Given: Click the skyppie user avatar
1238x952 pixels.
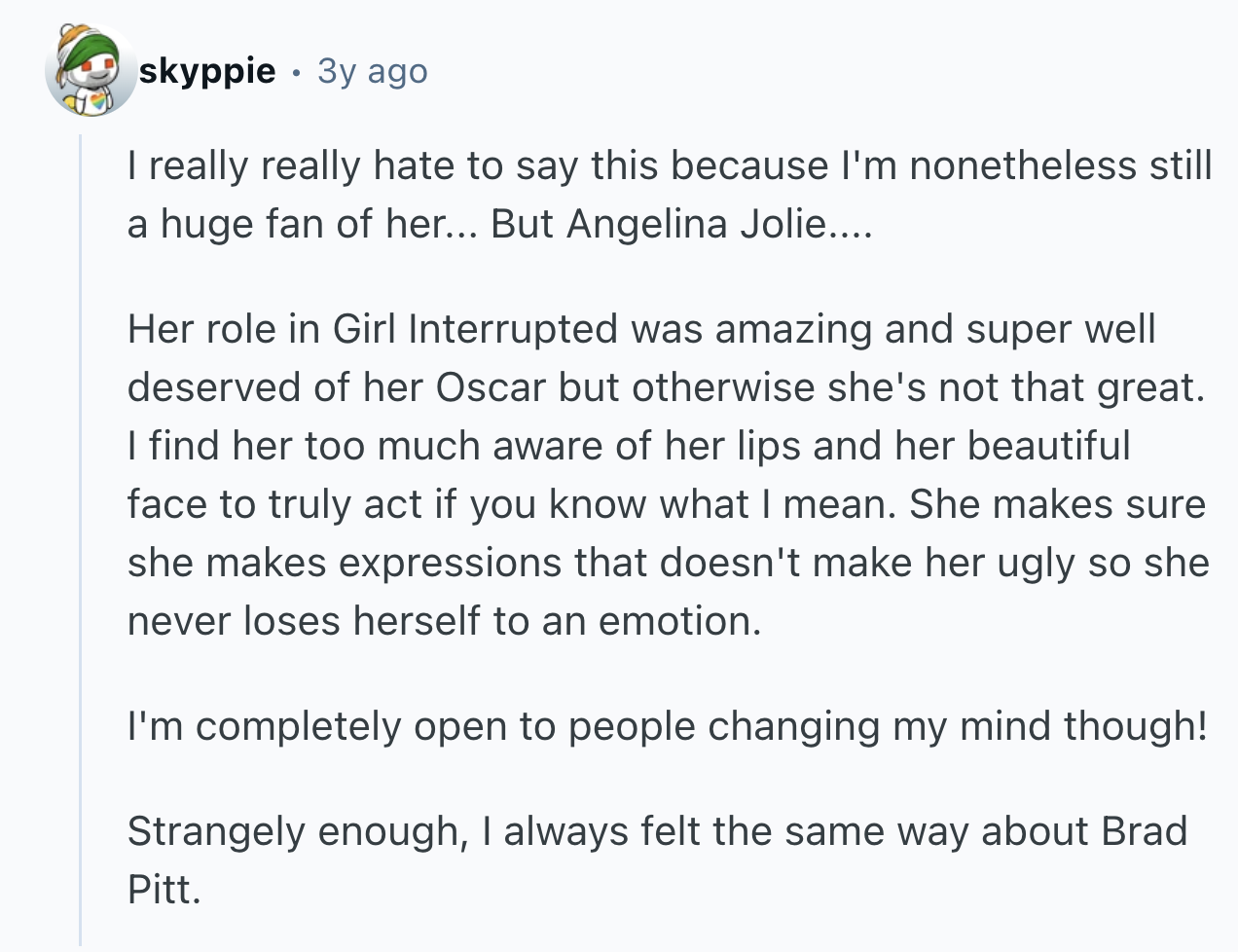Looking at the screenshot, I should pos(90,72).
